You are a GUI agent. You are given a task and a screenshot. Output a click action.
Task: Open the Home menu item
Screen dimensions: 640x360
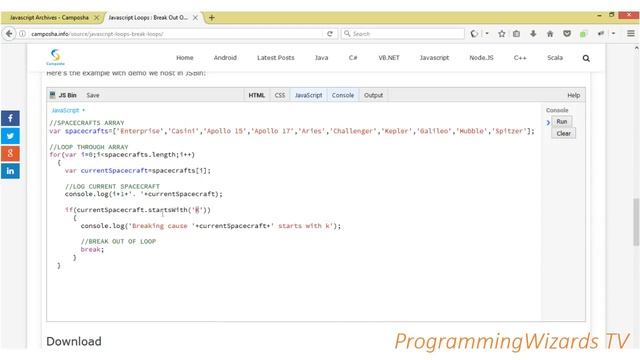[x=185, y=58]
